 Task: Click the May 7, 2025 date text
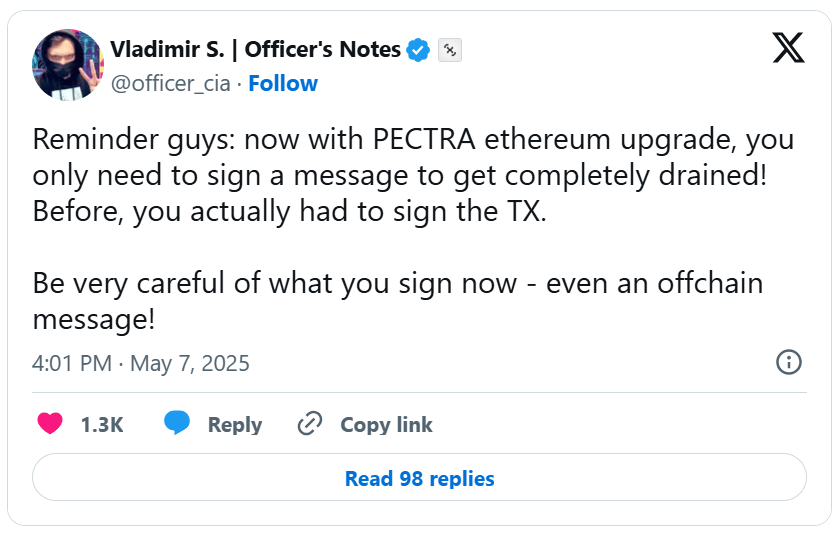(188, 362)
